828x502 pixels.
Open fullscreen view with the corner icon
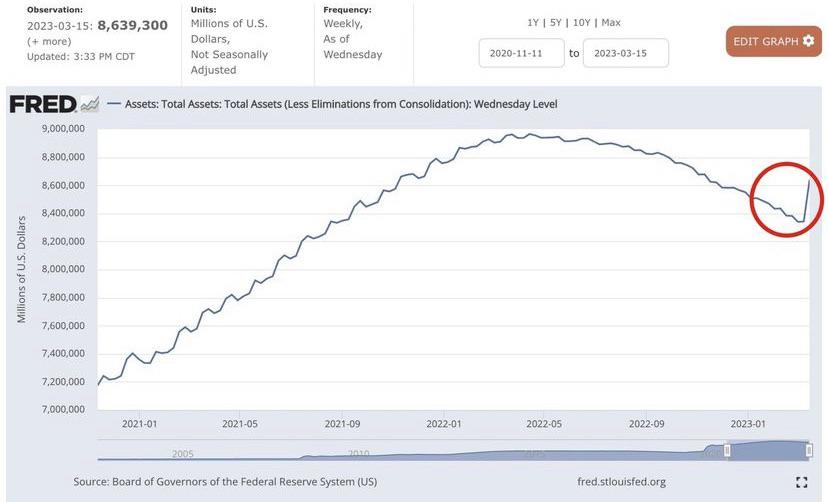801,482
